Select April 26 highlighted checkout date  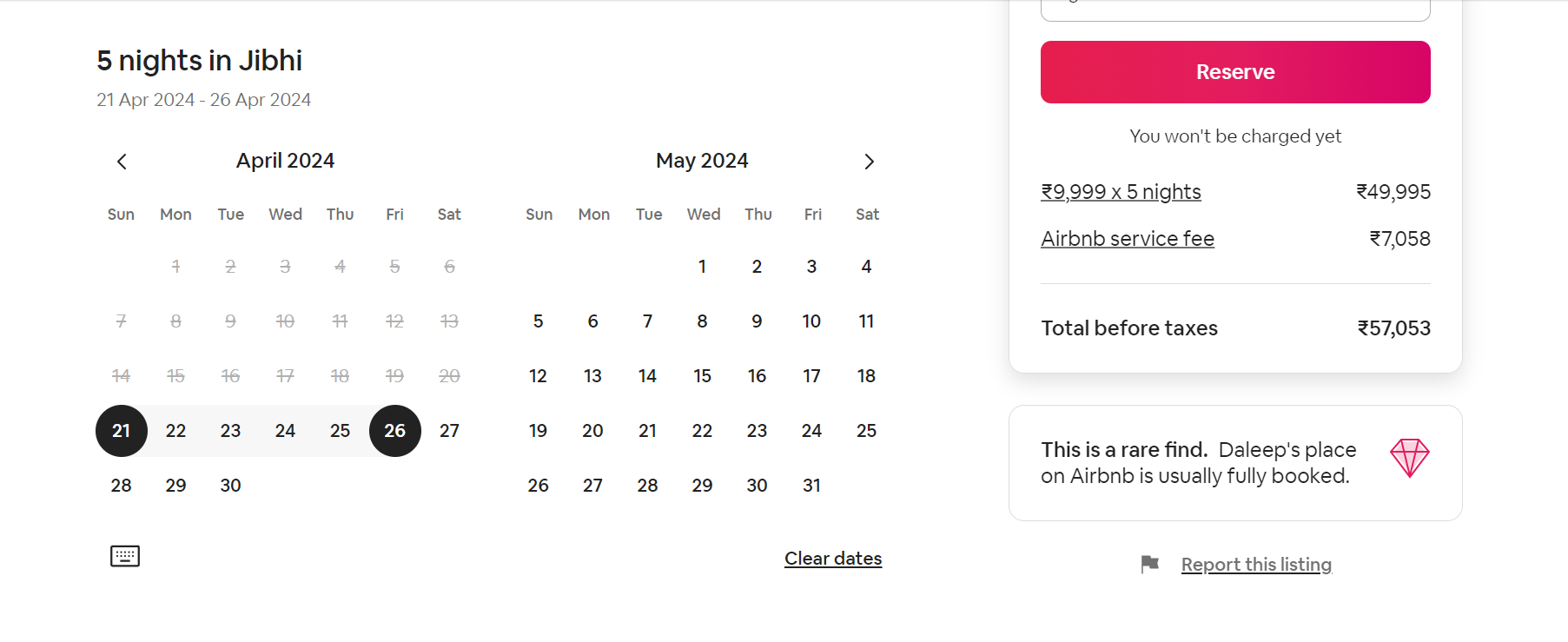pos(394,430)
